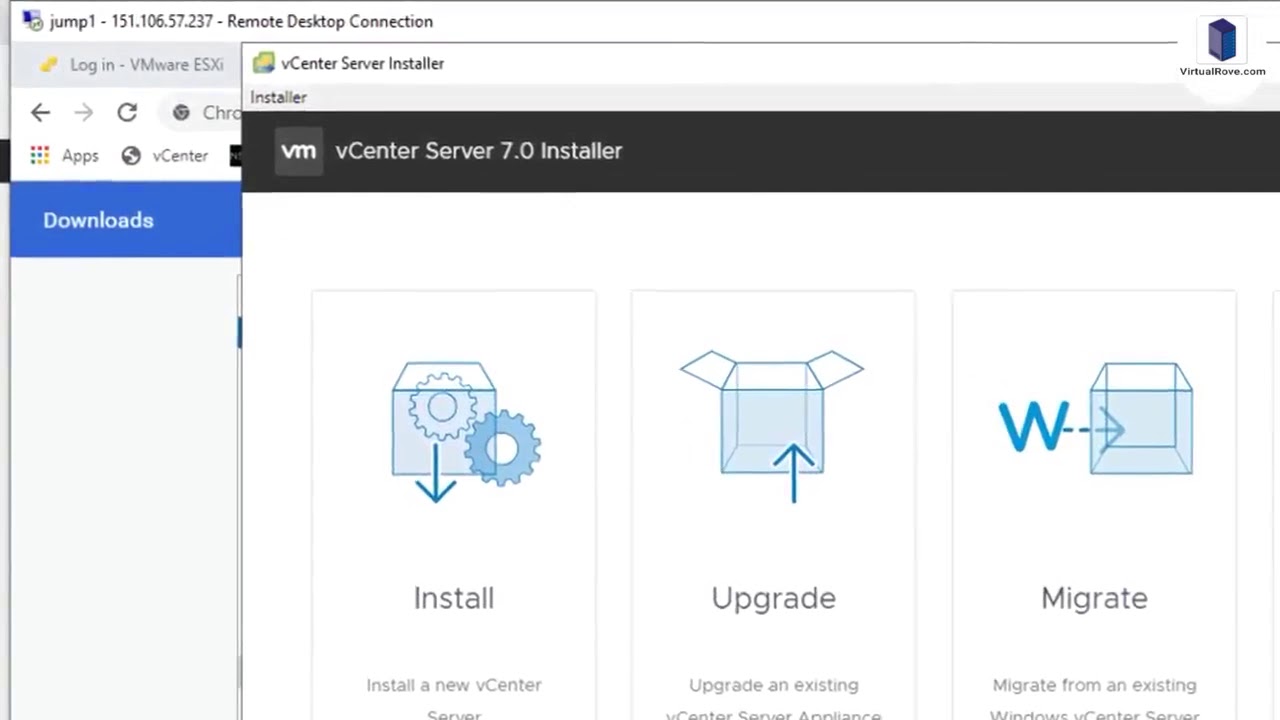This screenshot has height=720, width=1280.
Task: Select the Migrate option title
Action: [x=1094, y=598]
